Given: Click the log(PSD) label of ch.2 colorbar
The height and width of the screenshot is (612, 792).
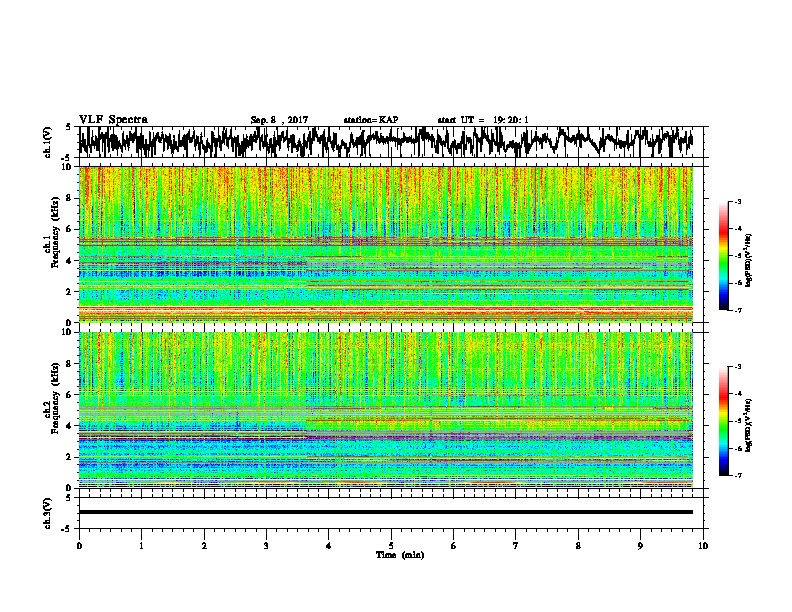Looking at the screenshot, I should [x=749, y=425].
